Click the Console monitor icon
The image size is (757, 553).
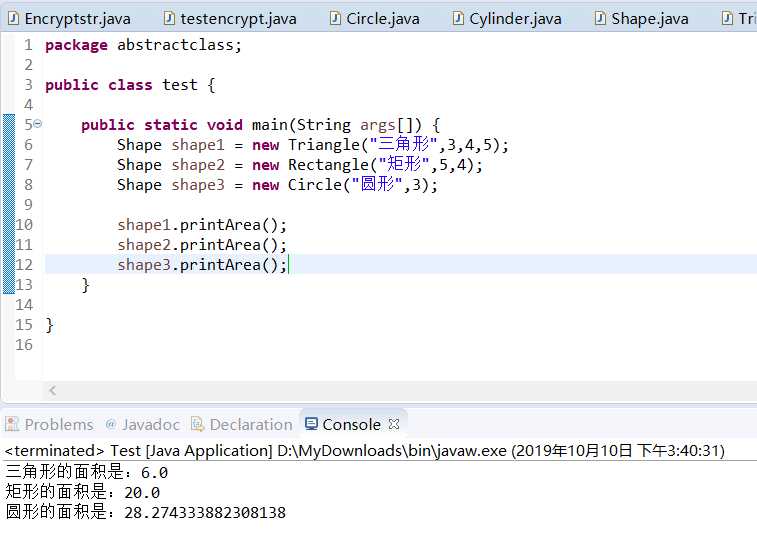(x=311, y=424)
